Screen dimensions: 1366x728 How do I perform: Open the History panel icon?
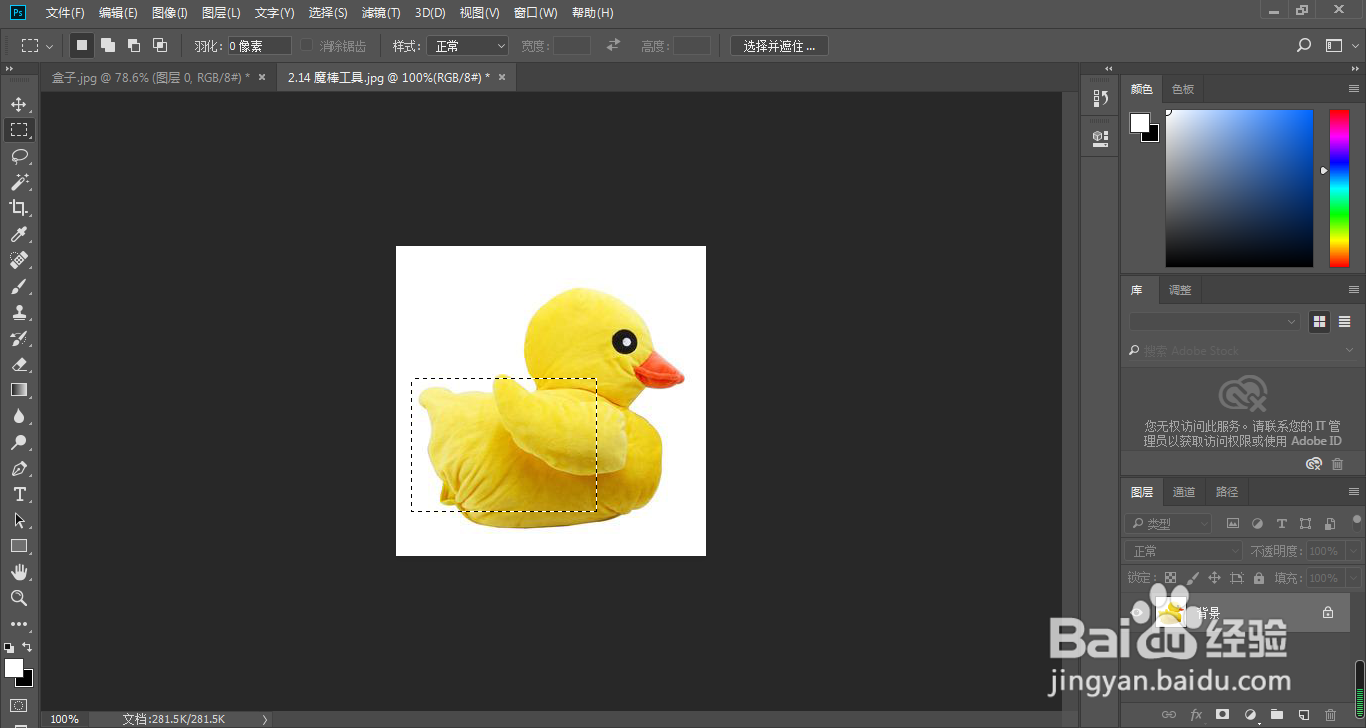coord(1100,98)
